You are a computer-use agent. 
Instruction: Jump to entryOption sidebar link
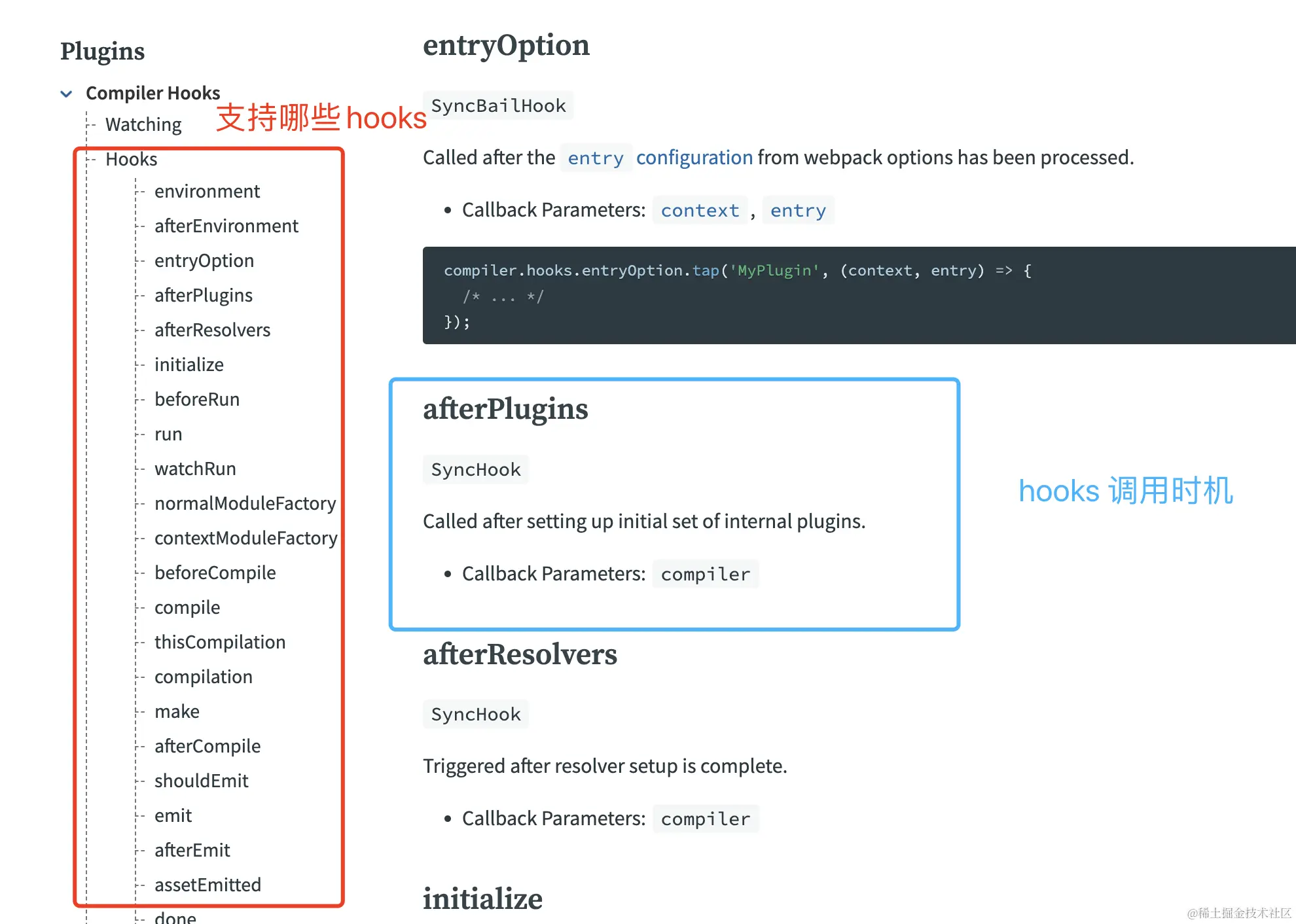coord(204,260)
